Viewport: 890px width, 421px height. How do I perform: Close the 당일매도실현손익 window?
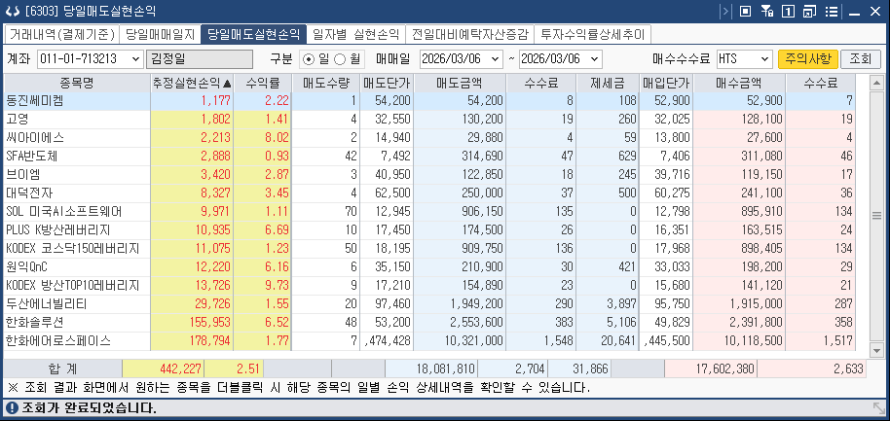pos(876,11)
